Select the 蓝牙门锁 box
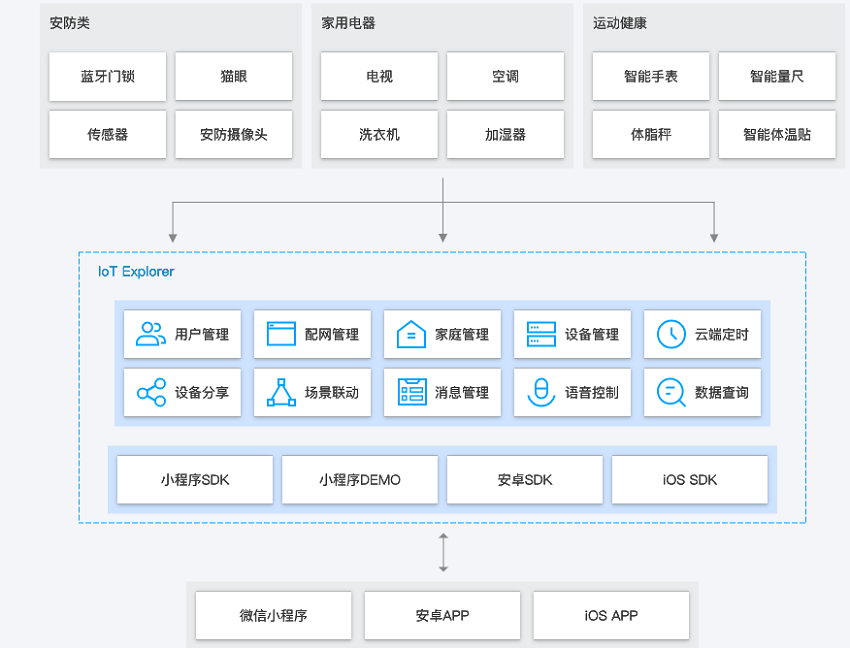 coord(107,76)
